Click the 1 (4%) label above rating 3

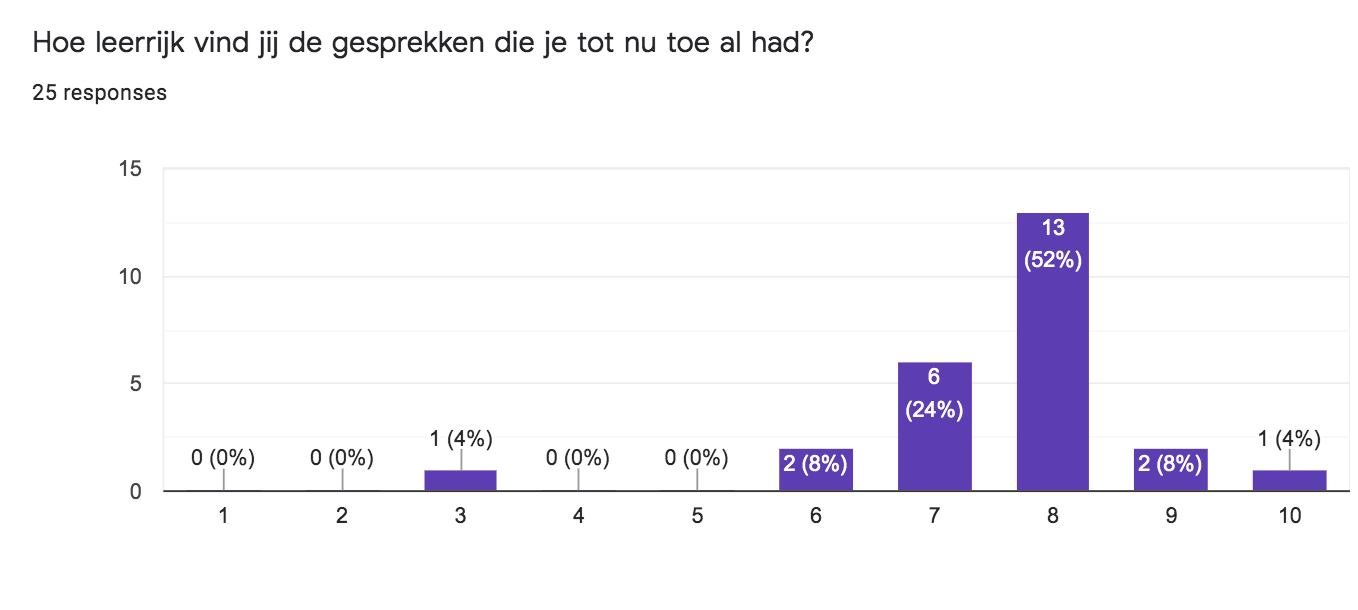pos(460,438)
